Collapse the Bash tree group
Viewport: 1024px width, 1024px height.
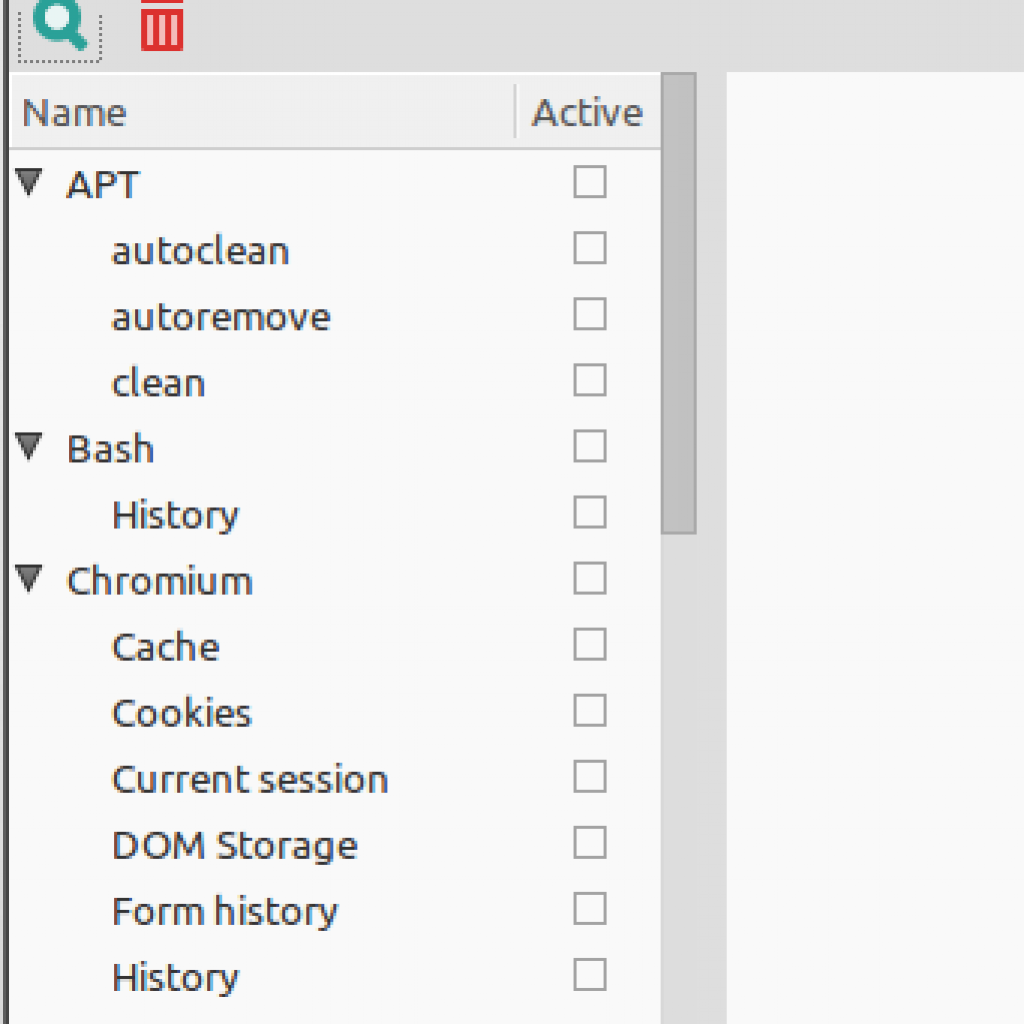click(x=29, y=447)
